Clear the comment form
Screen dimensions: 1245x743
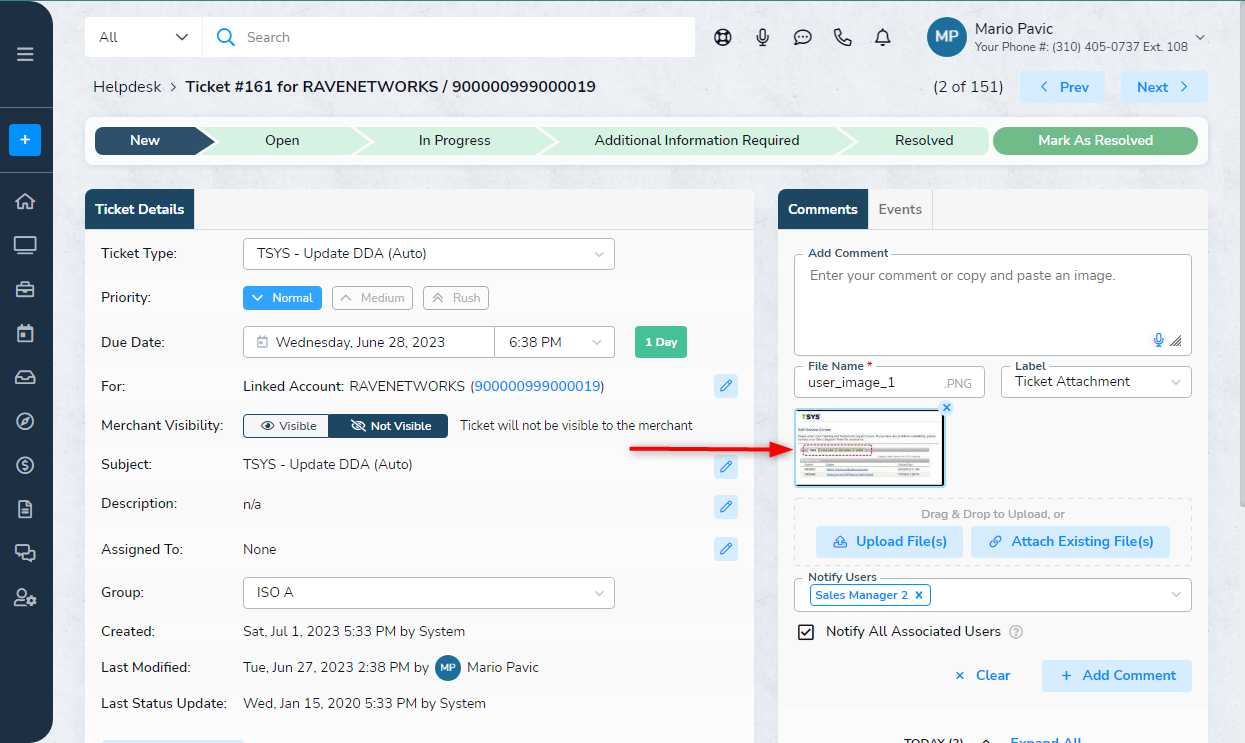[x=982, y=675]
